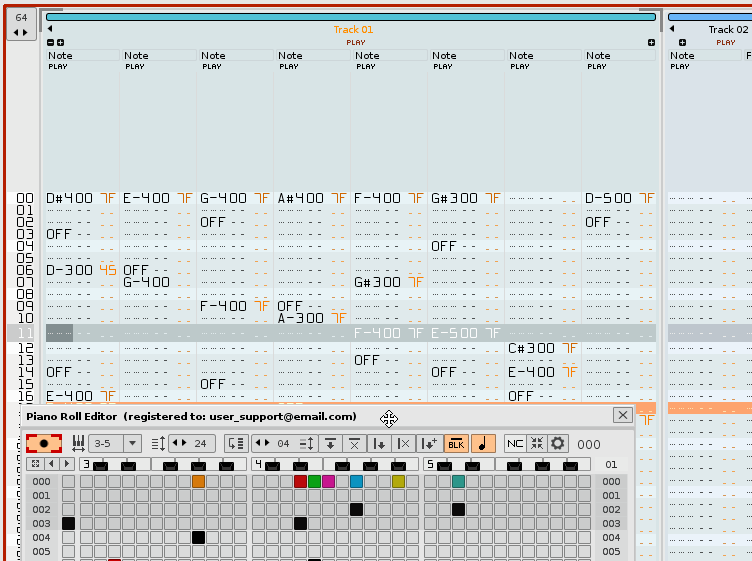
Task: Click the shrink arrows icon beside NC
Action: pos(537,443)
